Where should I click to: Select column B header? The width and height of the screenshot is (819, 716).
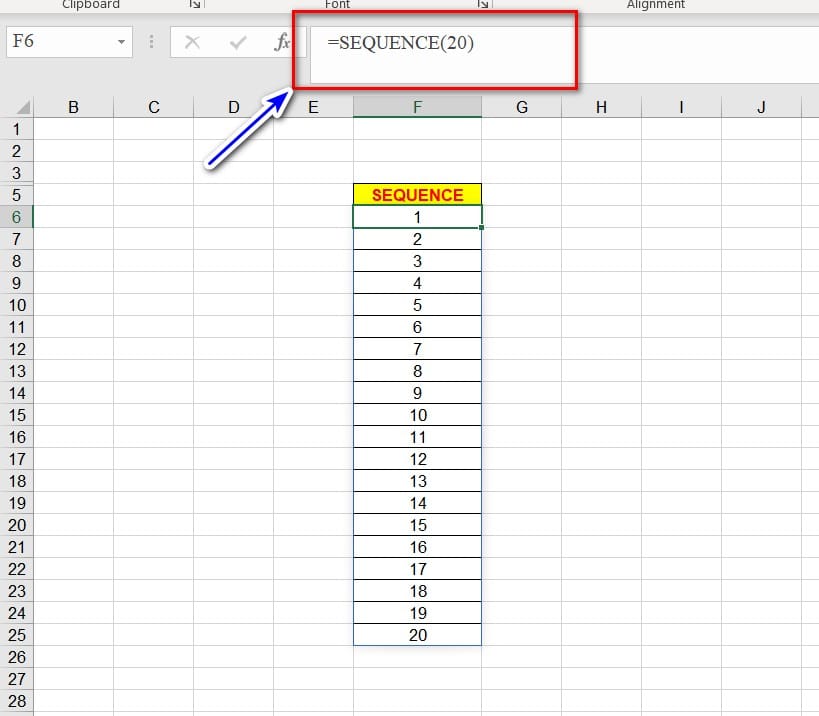pyautogui.click(x=73, y=108)
